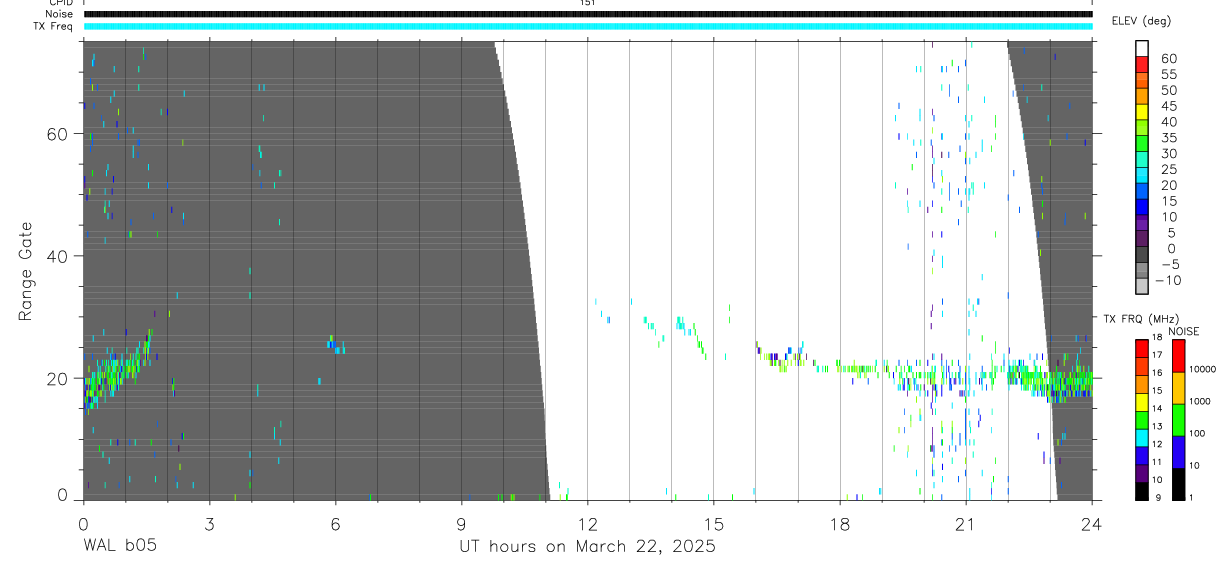This screenshot has height=567, width=1228.
Task: Click the black Noise strip above the plot
Action: (x=587, y=14)
